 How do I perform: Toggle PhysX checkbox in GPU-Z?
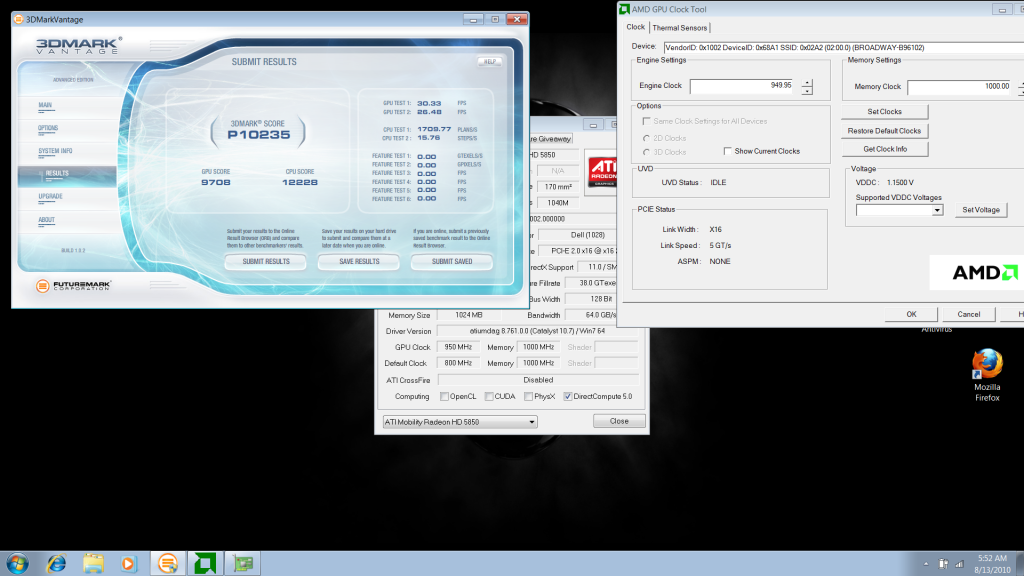coord(528,396)
